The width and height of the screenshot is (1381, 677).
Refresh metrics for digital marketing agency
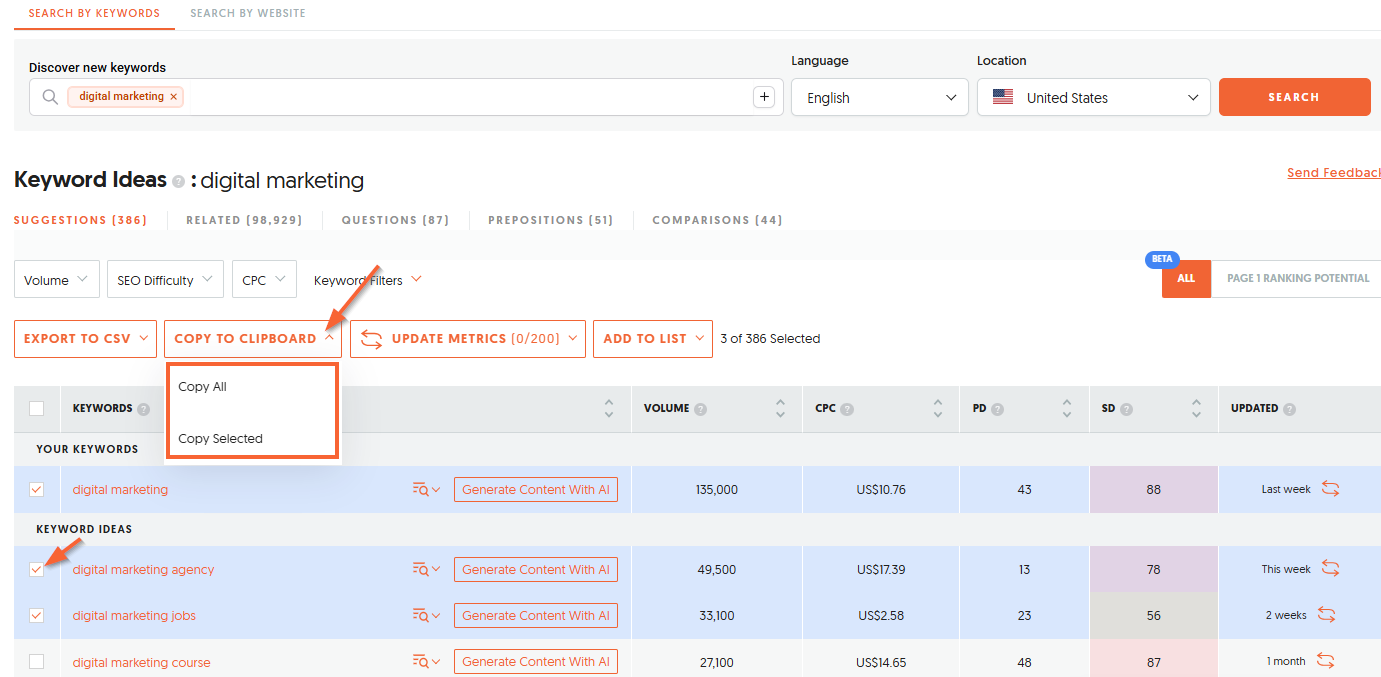click(1330, 569)
